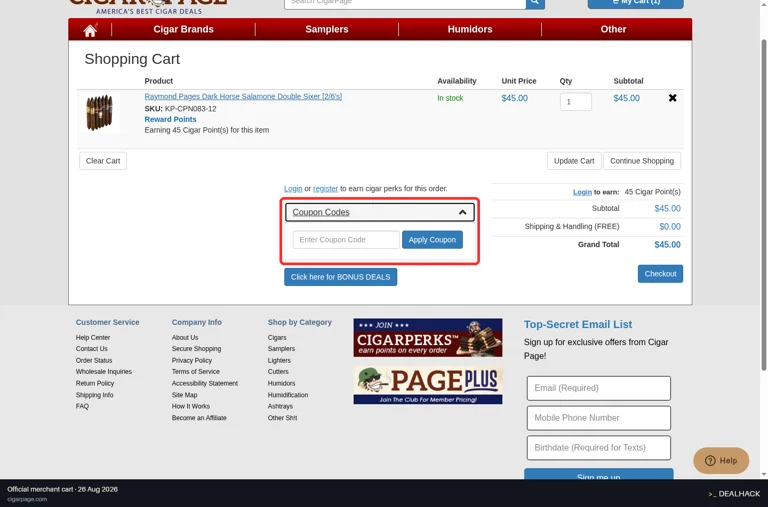The width and height of the screenshot is (768, 507).
Task: Open the Help chat widget
Action: 721,460
